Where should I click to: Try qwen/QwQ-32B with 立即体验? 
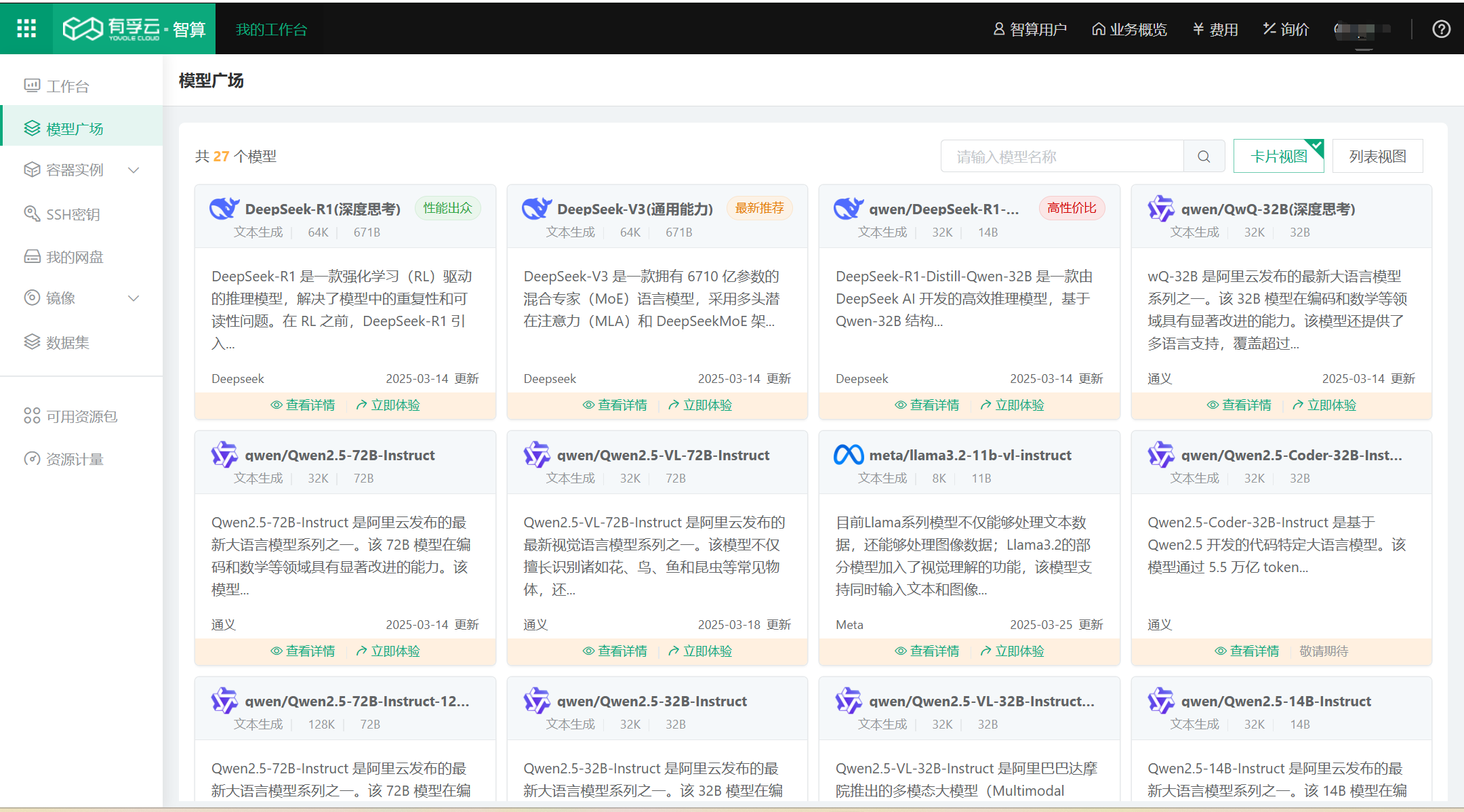tap(1324, 405)
